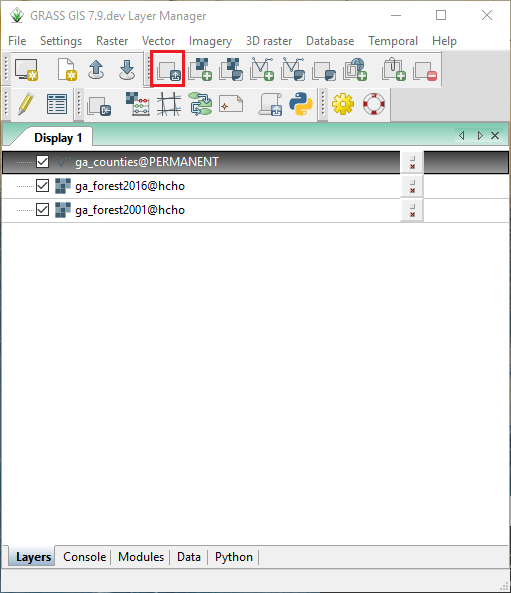The image size is (511, 593).
Task: Open the Georectifier tool
Action: point(169,104)
